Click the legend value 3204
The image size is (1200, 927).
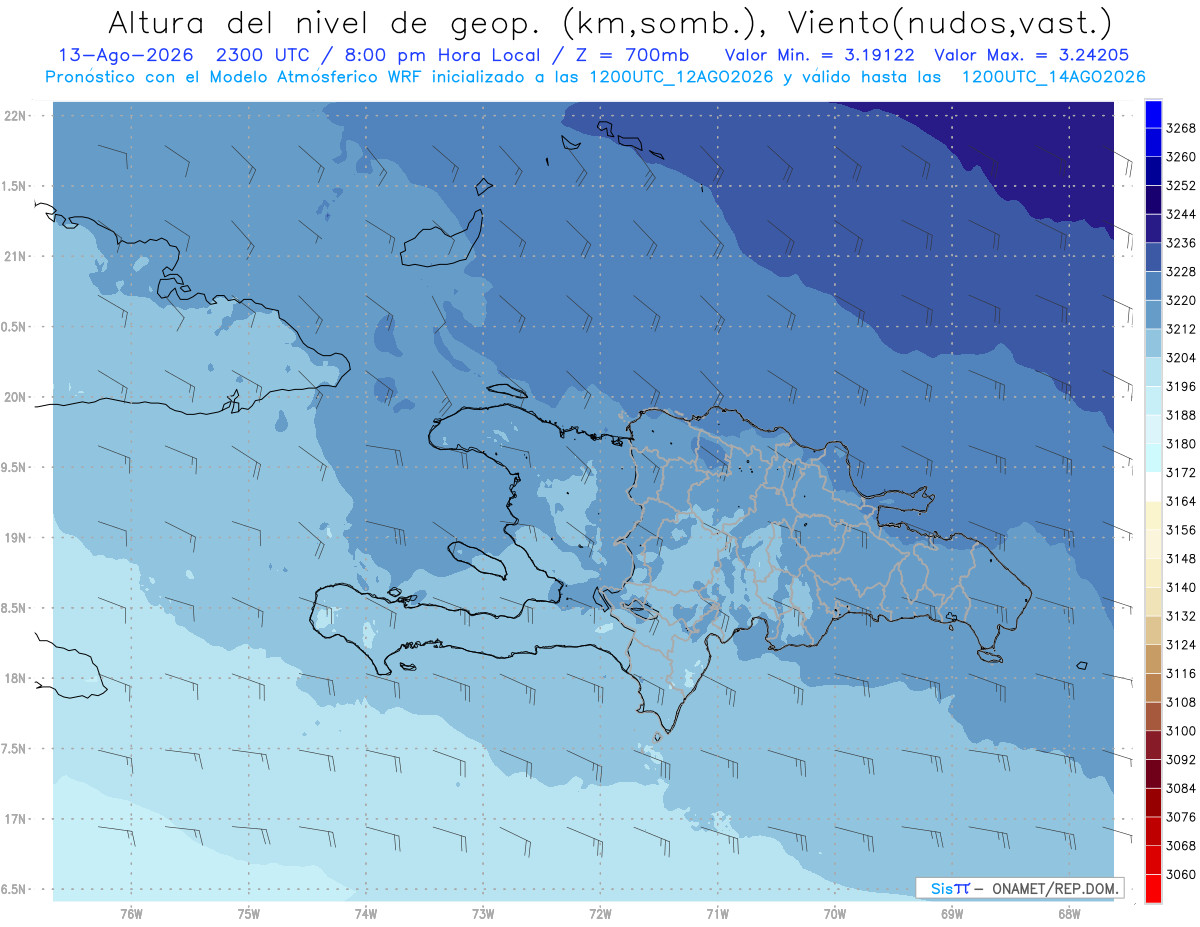point(1181,358)
